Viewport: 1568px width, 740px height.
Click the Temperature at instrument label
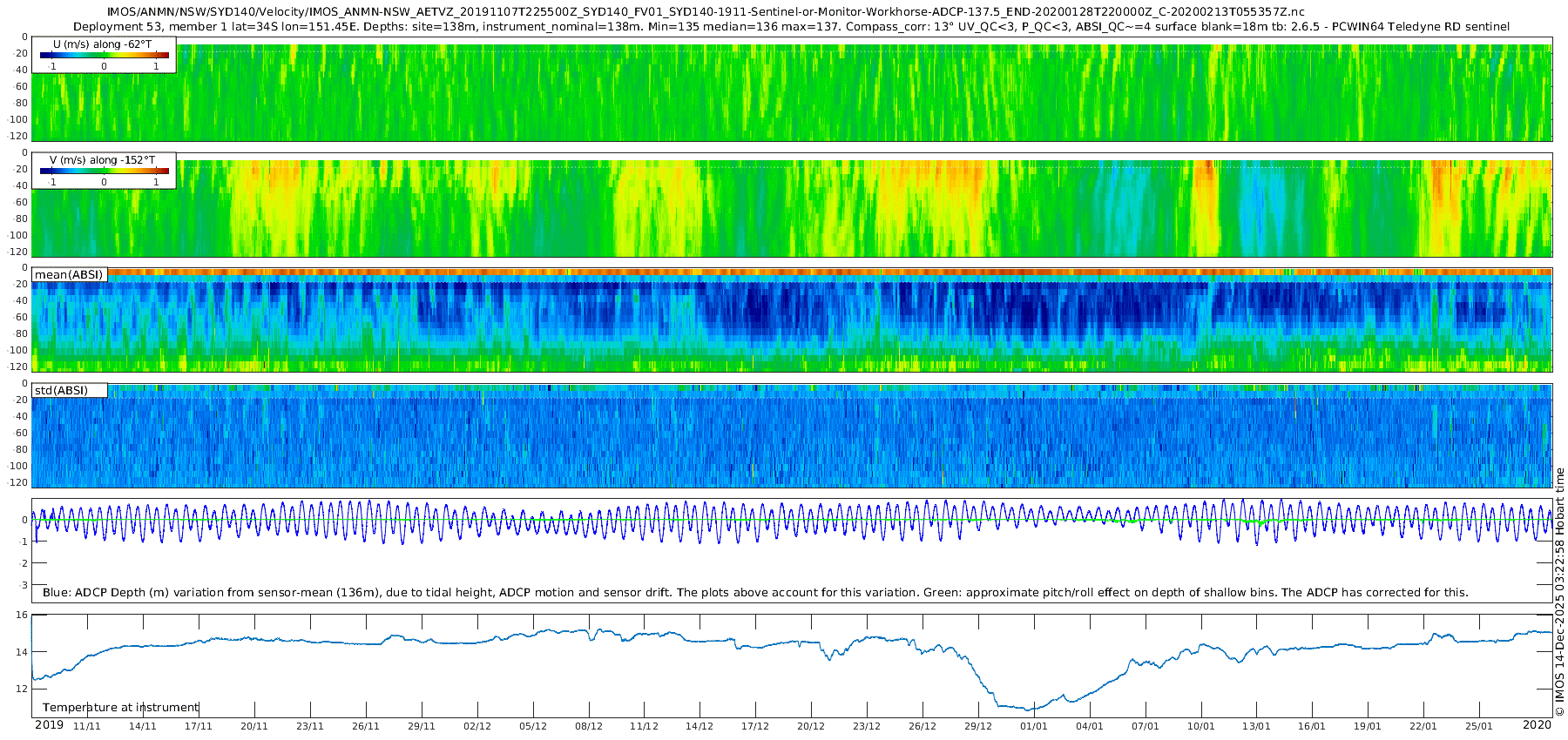(121, 708)
